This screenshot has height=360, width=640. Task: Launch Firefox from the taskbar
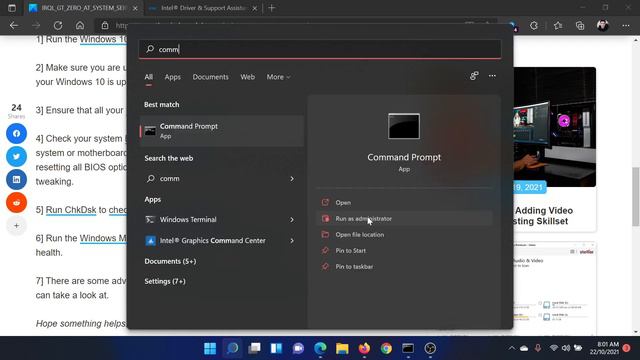click(x=364, y=348)
